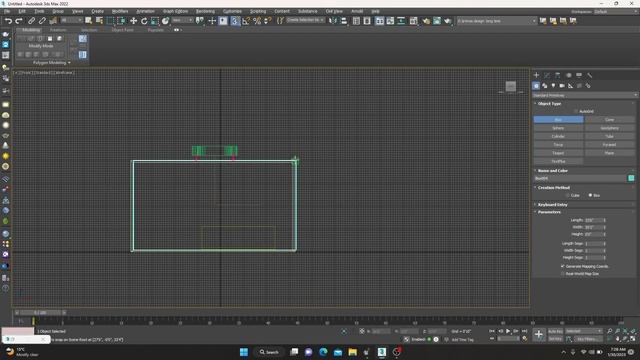The image size is (640, 360).
Task: Click the time slider handle
Action: coord(40,313)
